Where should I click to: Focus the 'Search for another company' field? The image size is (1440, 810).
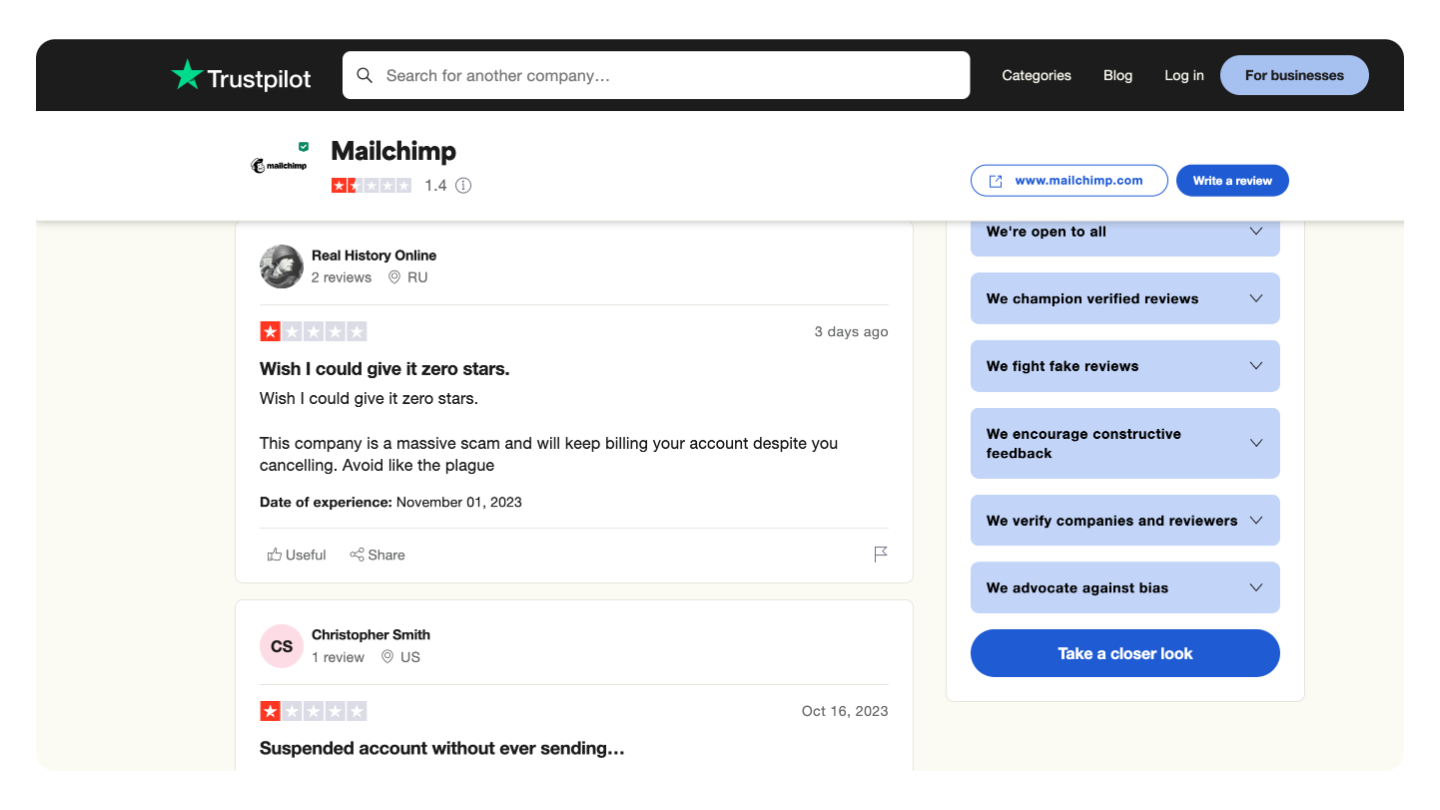point(656,75)
